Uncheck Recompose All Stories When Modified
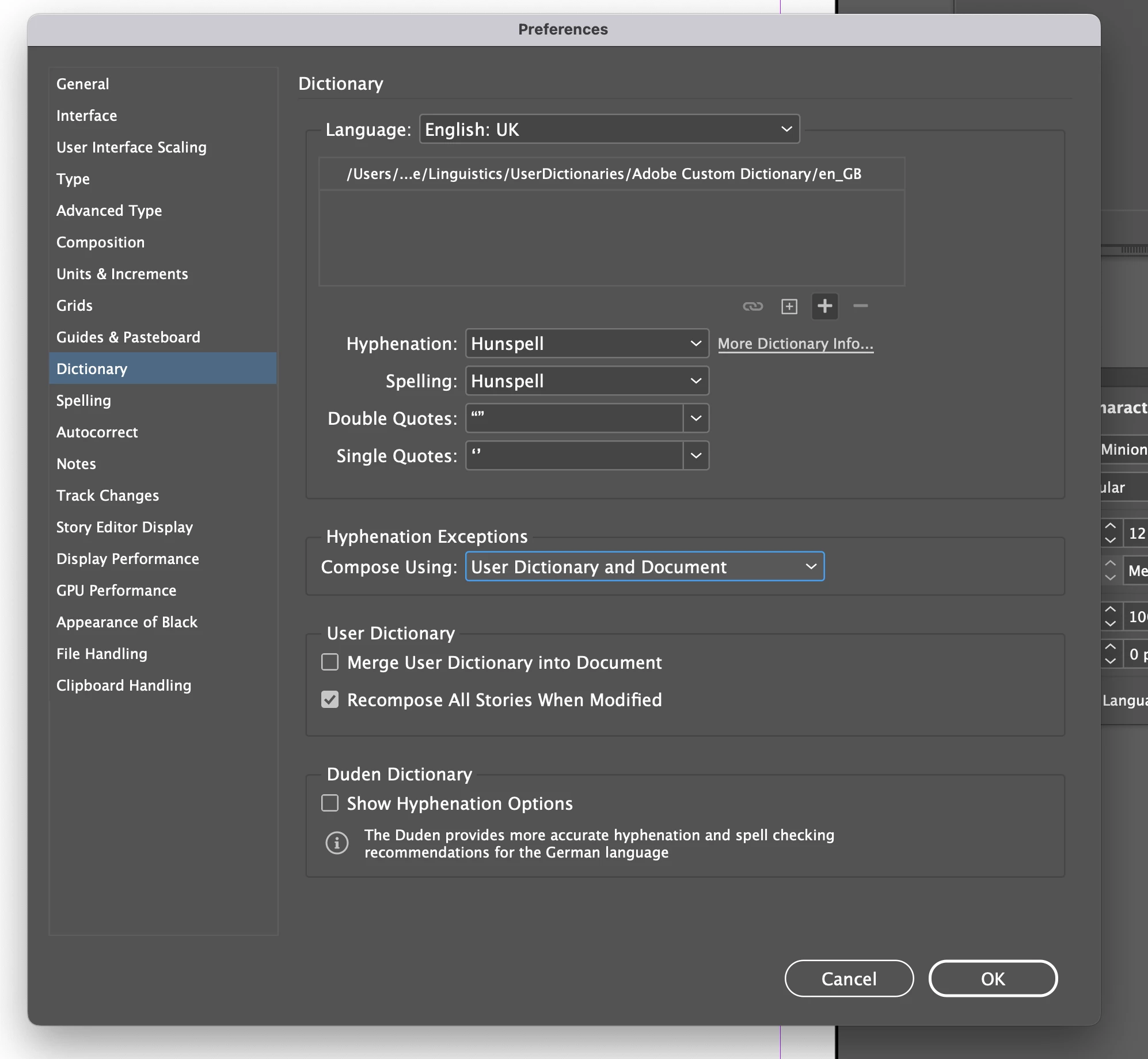The width and height of the screenshot is (1148, 1059). (330, 700)
